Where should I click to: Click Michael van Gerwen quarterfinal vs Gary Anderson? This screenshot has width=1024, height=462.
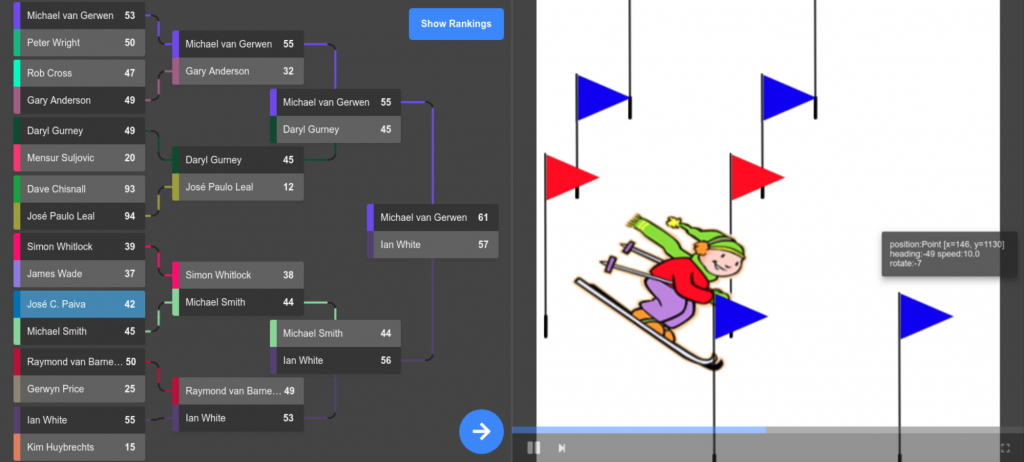pos(238,44)
